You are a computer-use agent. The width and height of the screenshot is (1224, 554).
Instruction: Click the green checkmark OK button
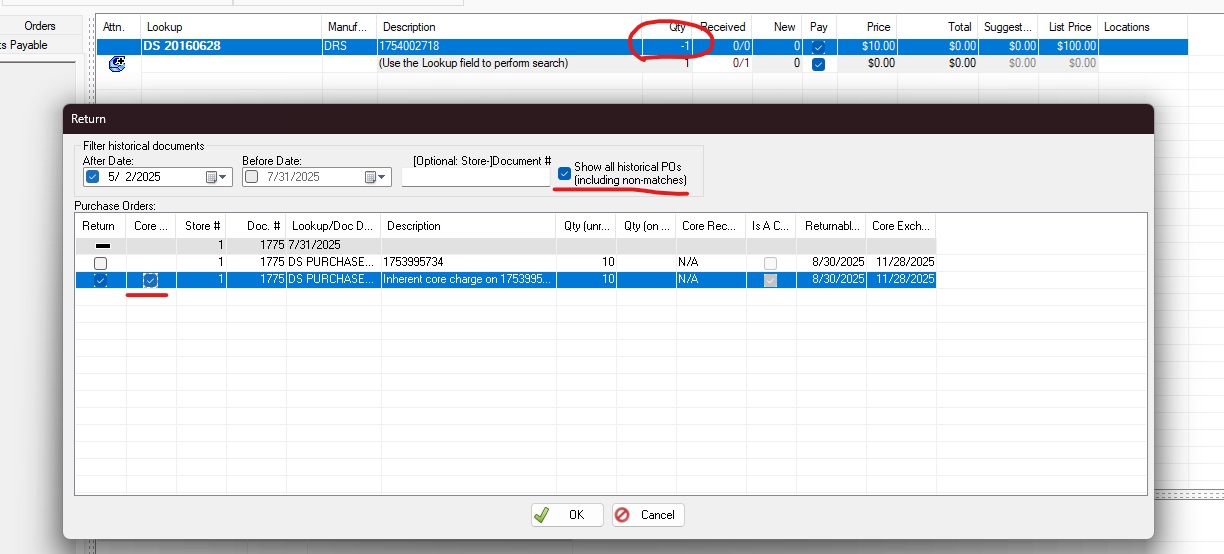pos(566,515)
